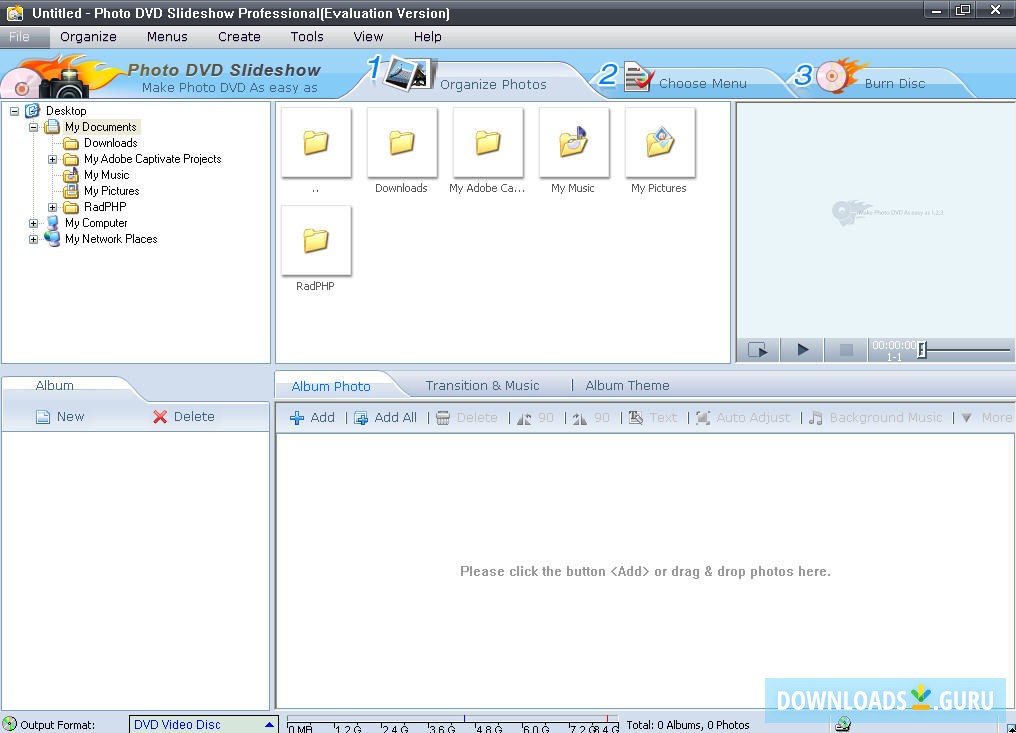1016x733 pixels.
Task: Select My Music in the folder tree
Action: [107, 175]
